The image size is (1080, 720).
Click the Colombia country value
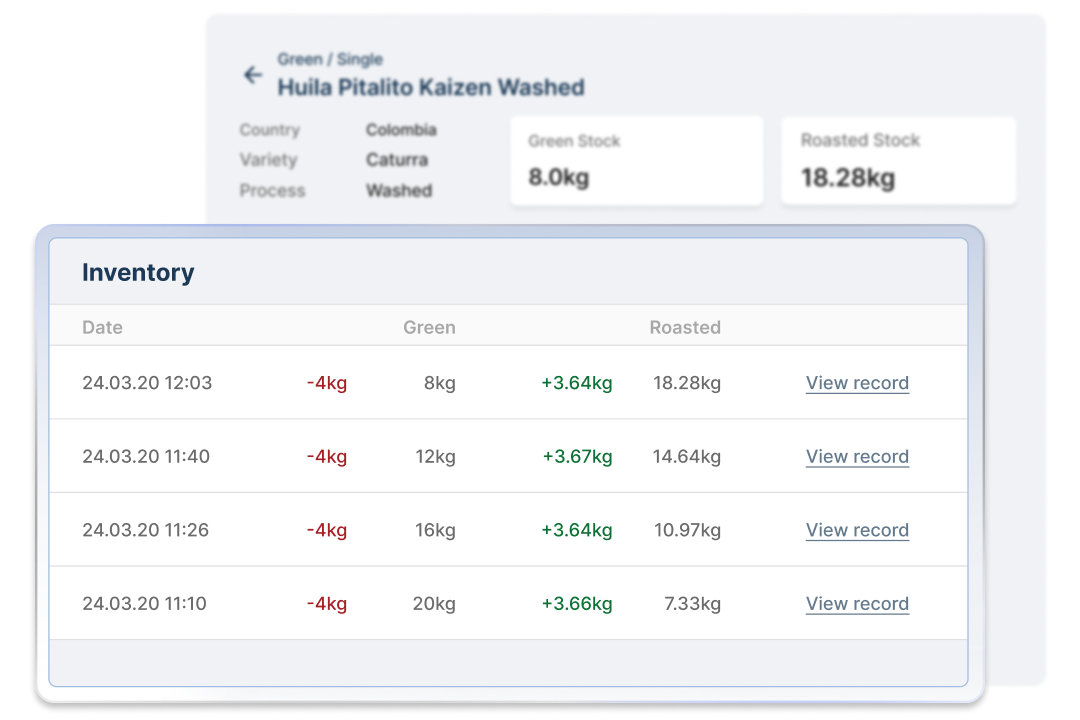[x=400, y=130]
